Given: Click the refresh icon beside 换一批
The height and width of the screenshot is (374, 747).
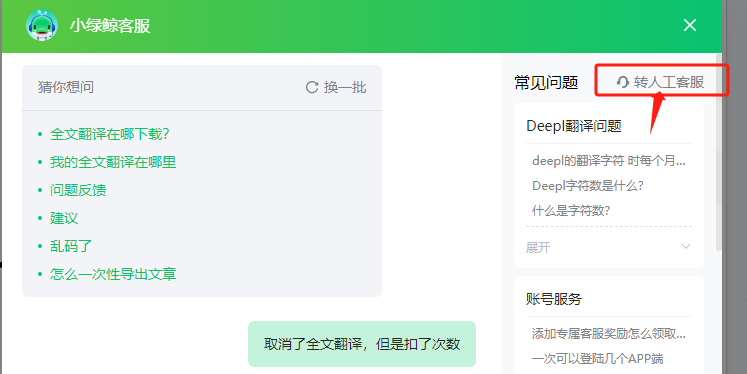Looking at the screenshot, I should [x=312, y=87].
